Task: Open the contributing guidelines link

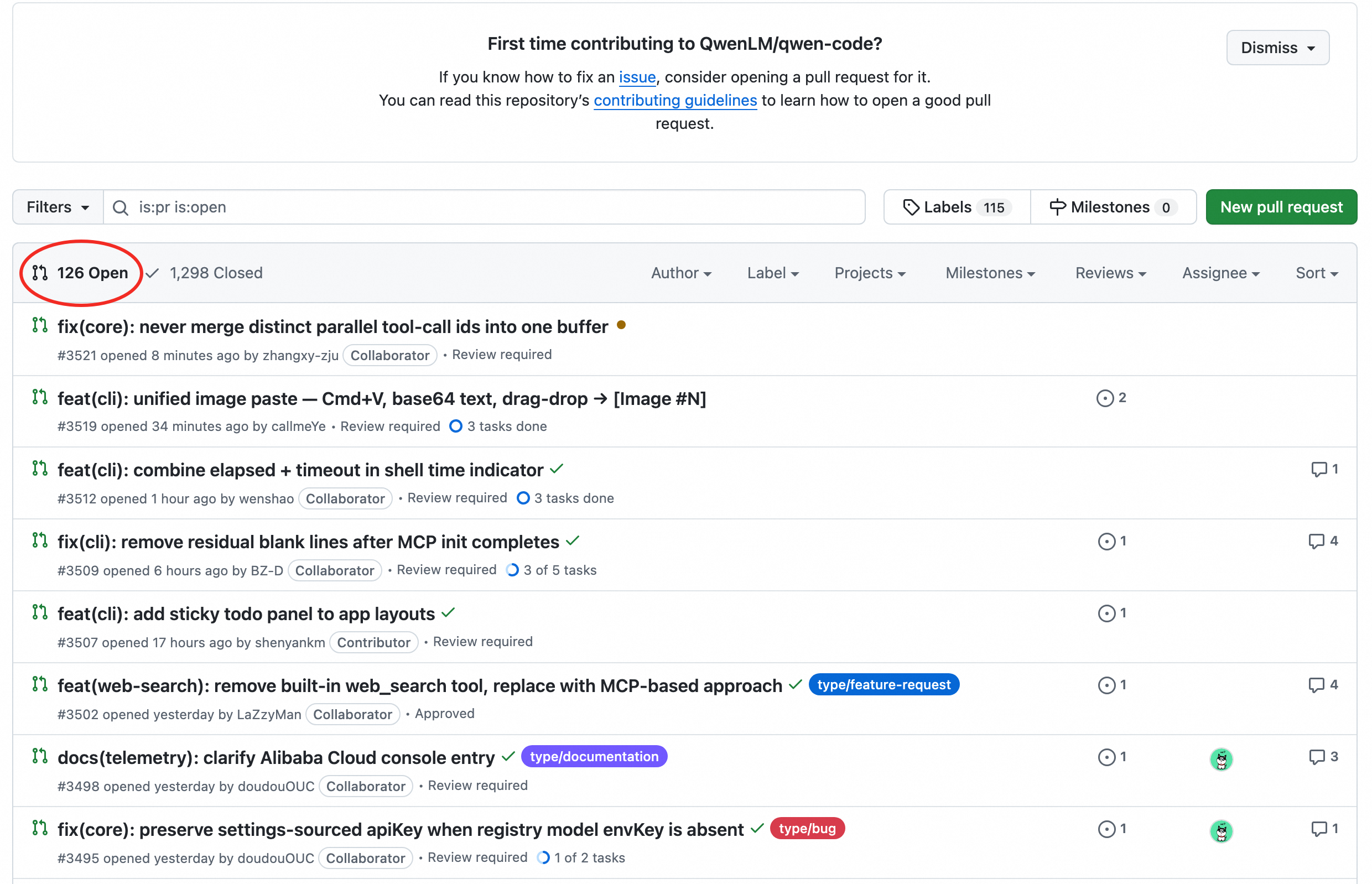Action: click(x=674, y=100)
